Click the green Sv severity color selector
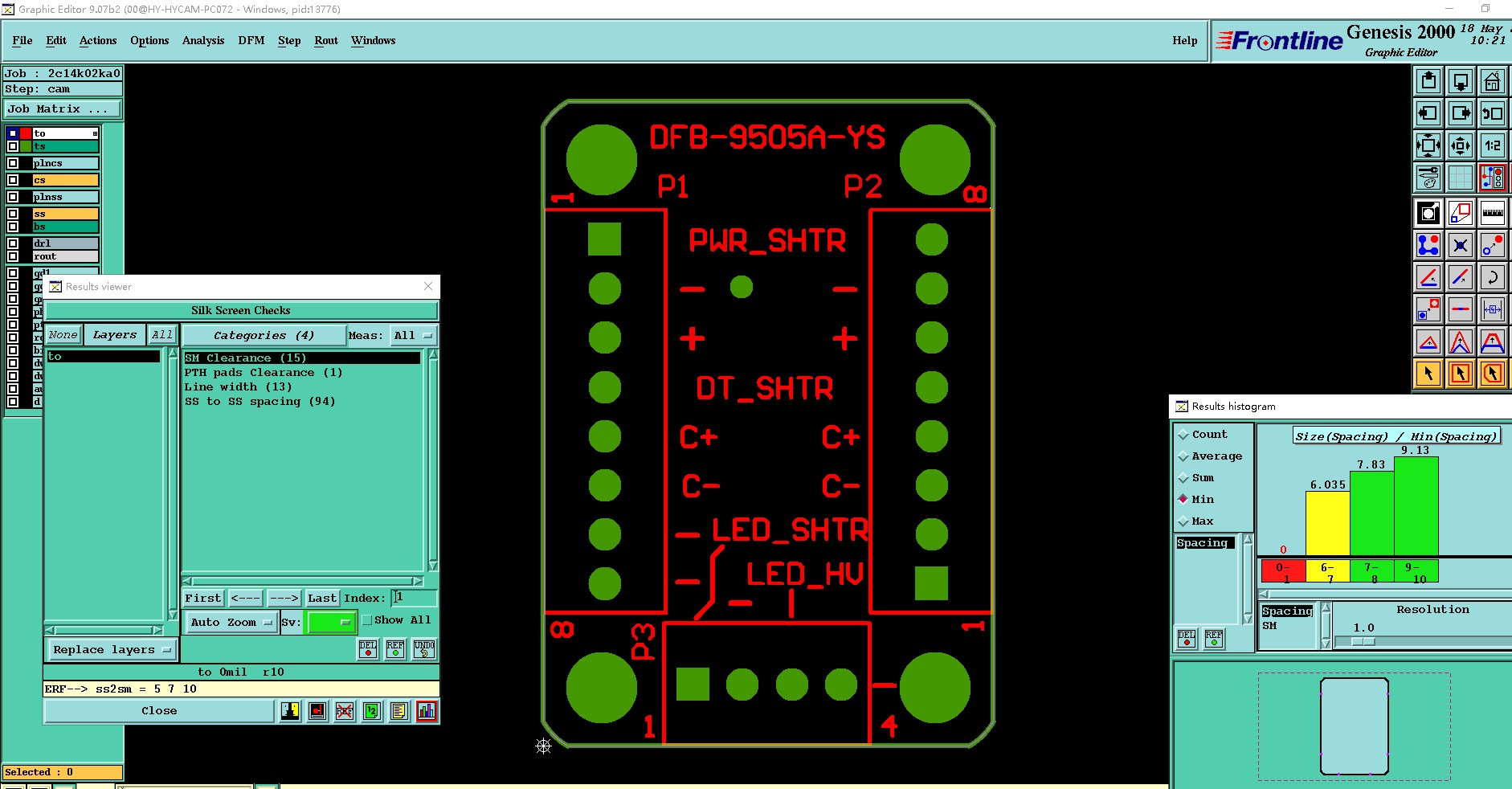Screen dimensions: 1512x789 click(331, 622)
